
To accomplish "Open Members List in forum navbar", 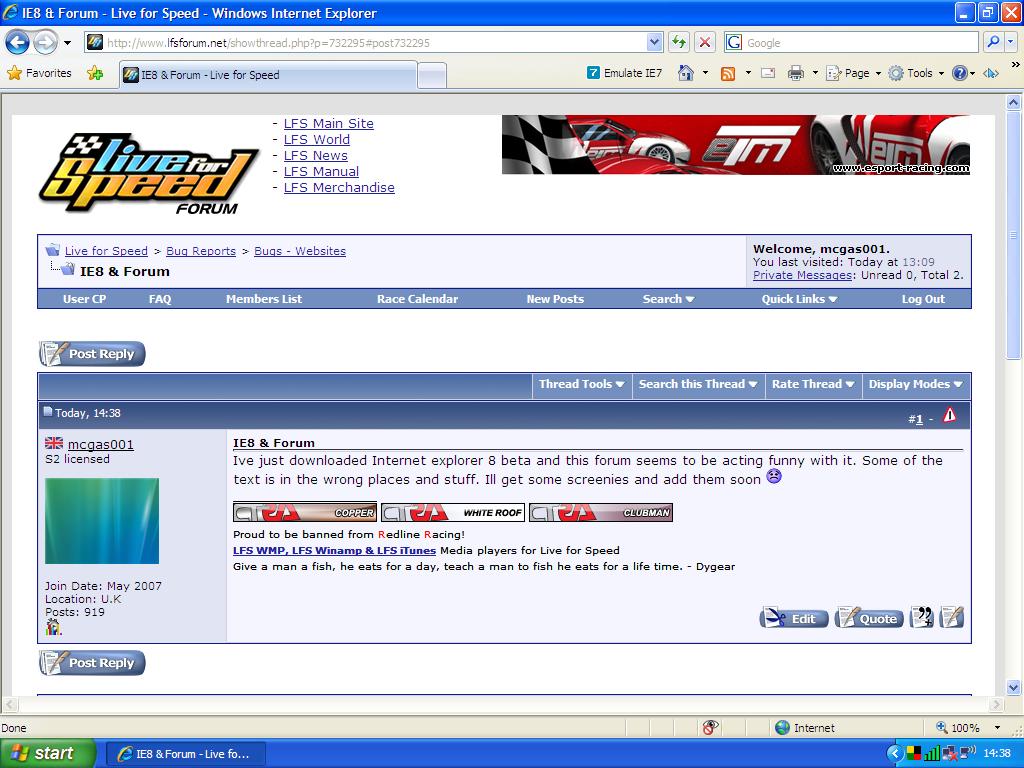I will pyautogui.click(x=264, y=299).
